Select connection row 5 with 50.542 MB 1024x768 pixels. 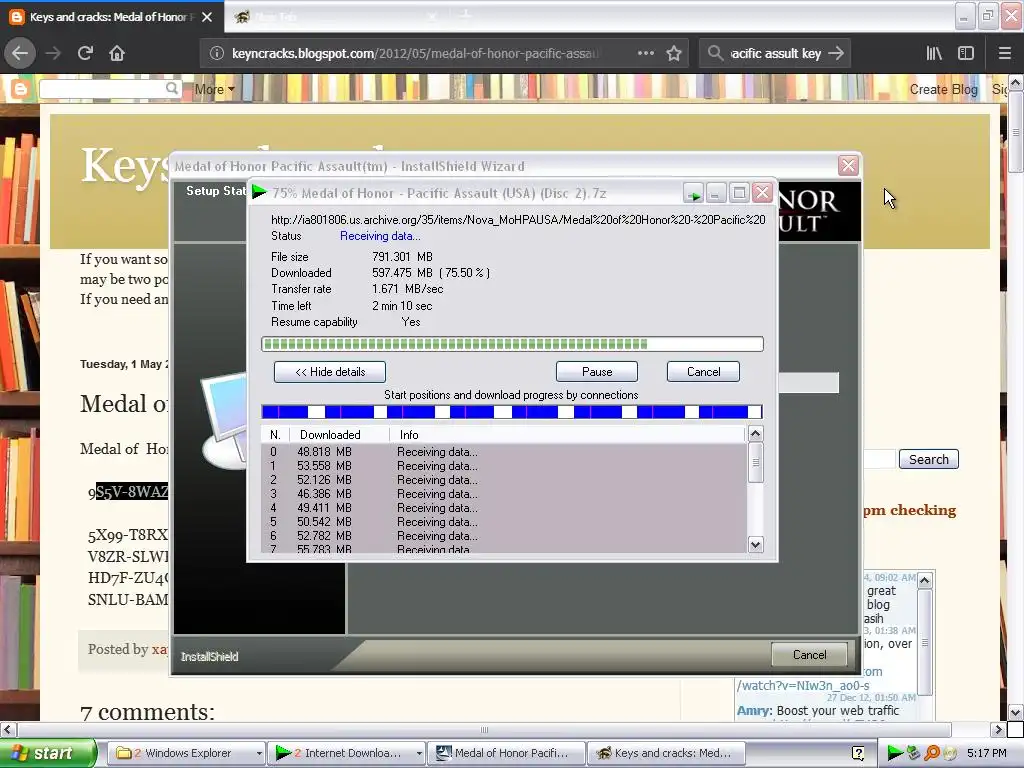click(x=504, y=522)
